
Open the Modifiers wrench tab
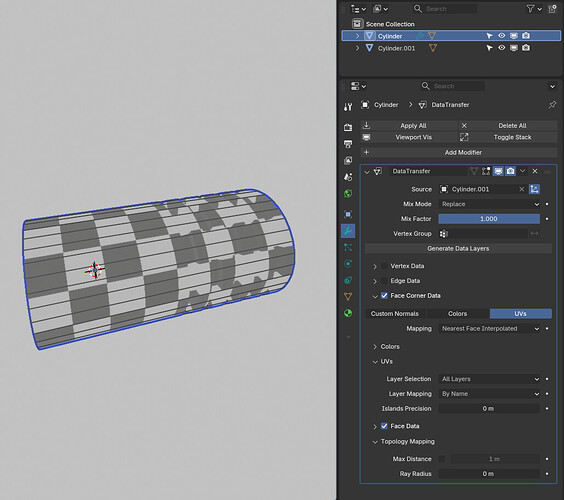pos(348,231)
